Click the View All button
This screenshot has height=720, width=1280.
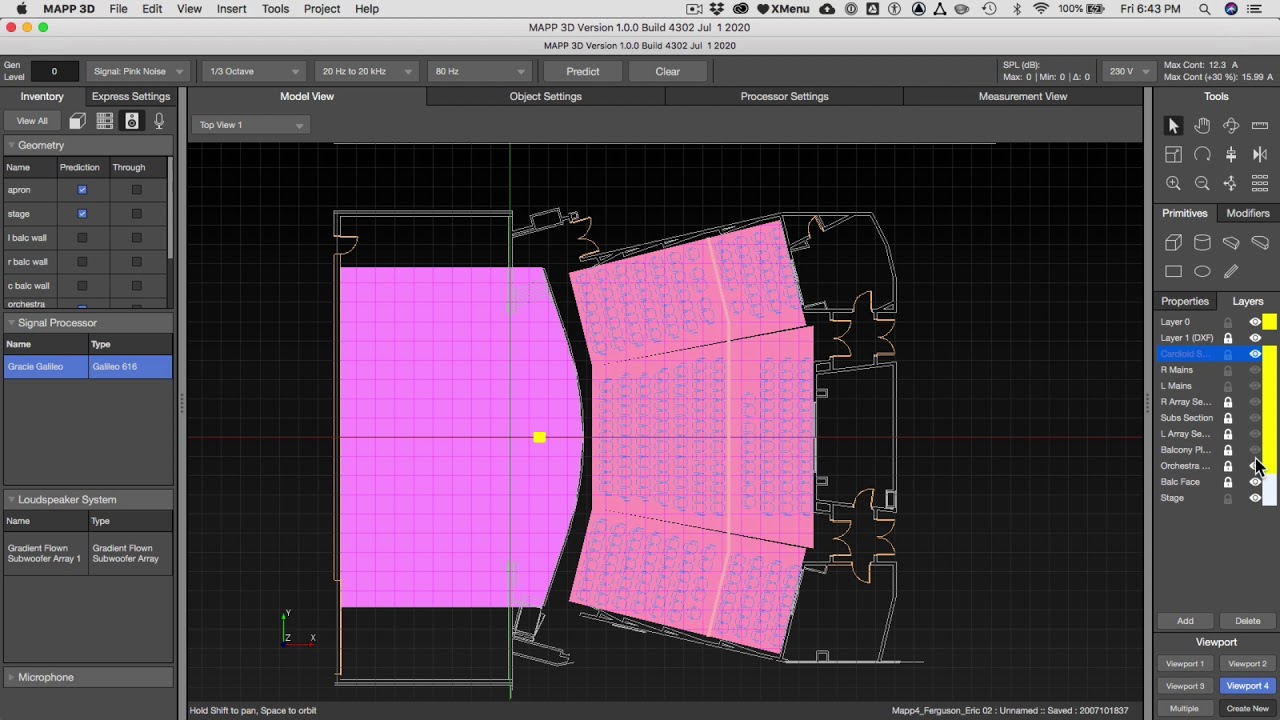pyautogui.click(x=32, y=121)
